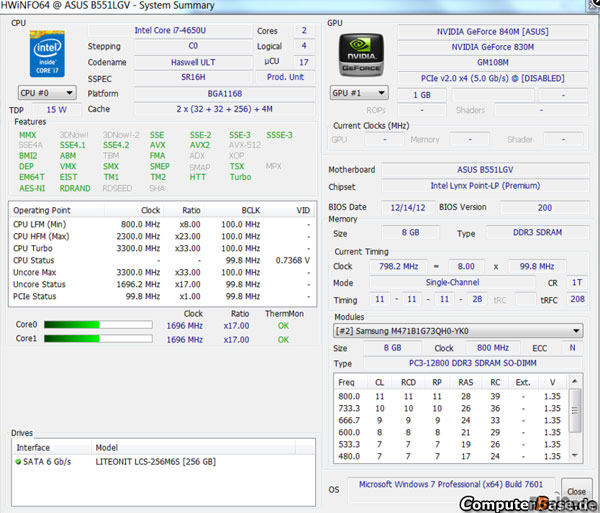The image size is (600, 513).
Task: Click the GM108M GPU codename field
Action: coord(493,62)
